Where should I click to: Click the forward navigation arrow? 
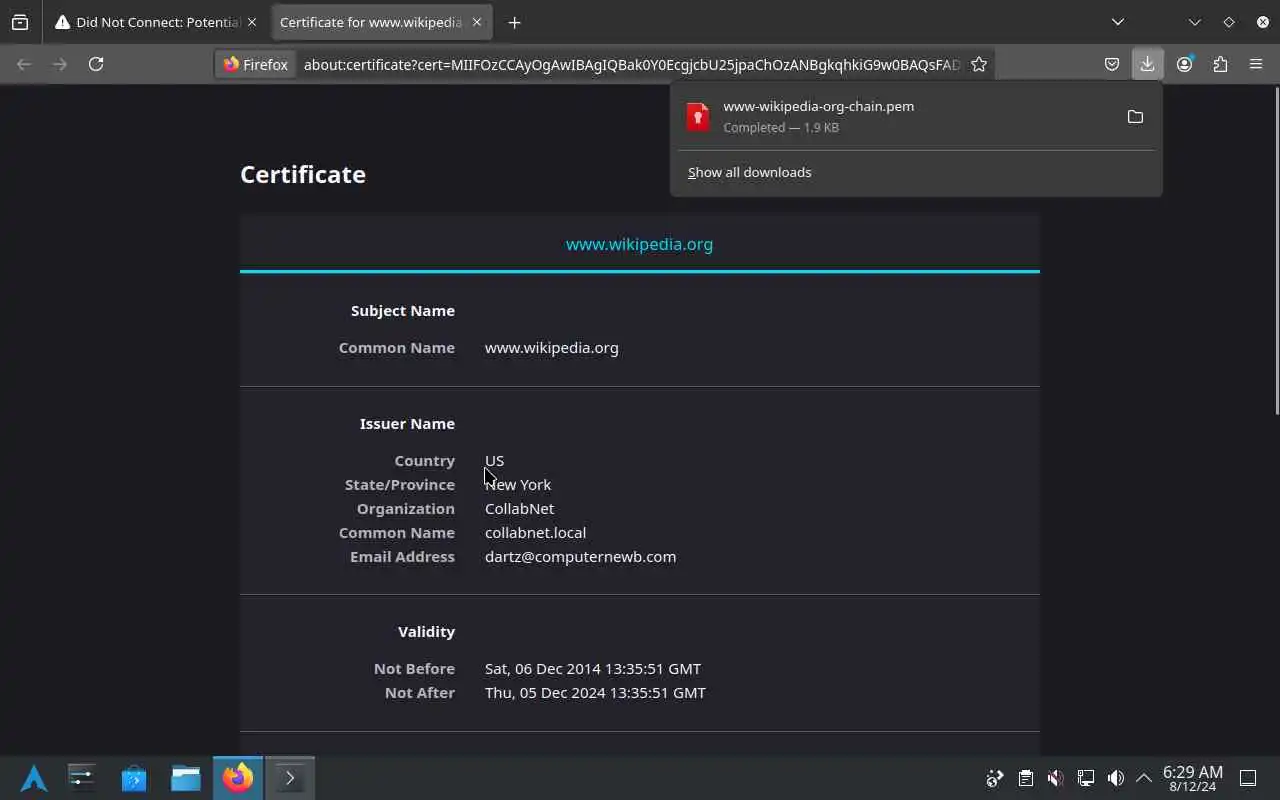point(60,64)
